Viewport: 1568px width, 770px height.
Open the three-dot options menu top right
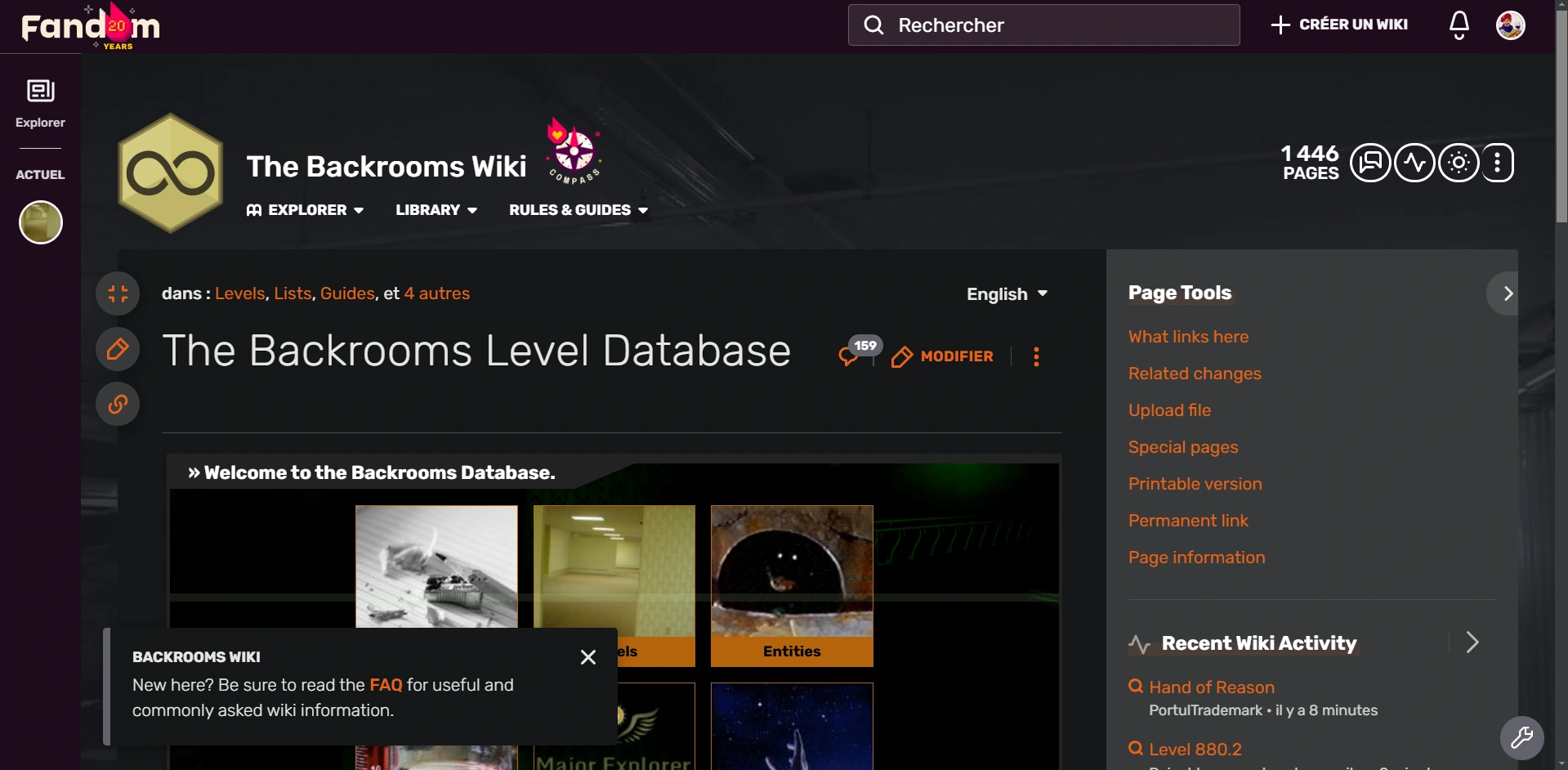click(1498, 162)
